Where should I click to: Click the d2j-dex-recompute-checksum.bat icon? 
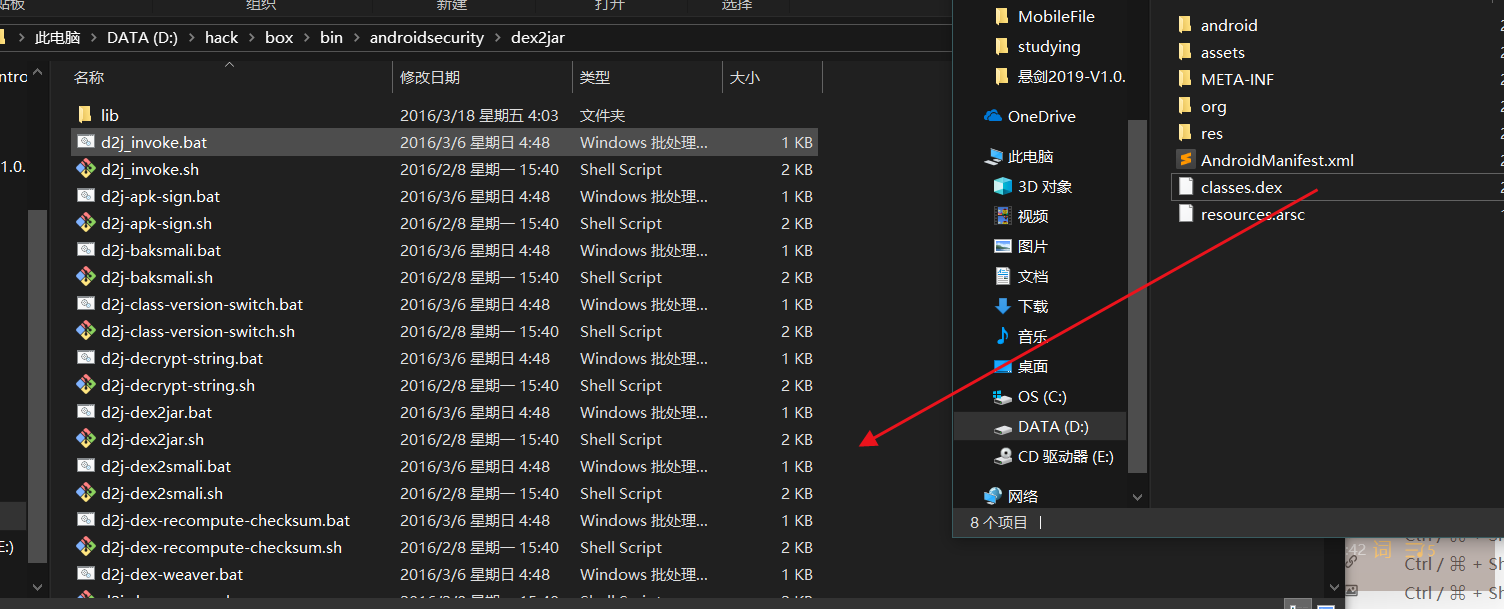coord(85,520)
